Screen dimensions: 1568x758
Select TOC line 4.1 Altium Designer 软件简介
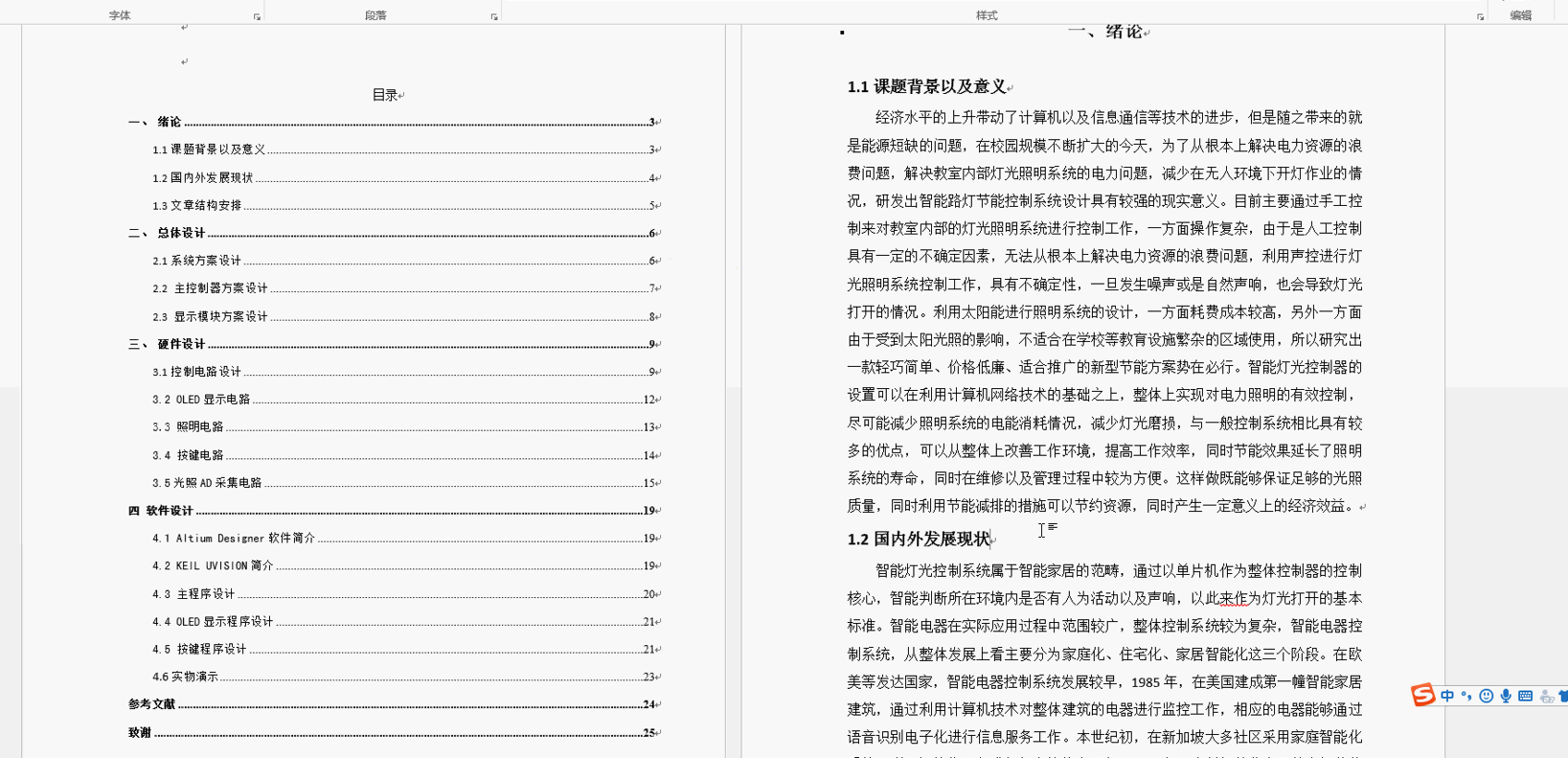406,539
